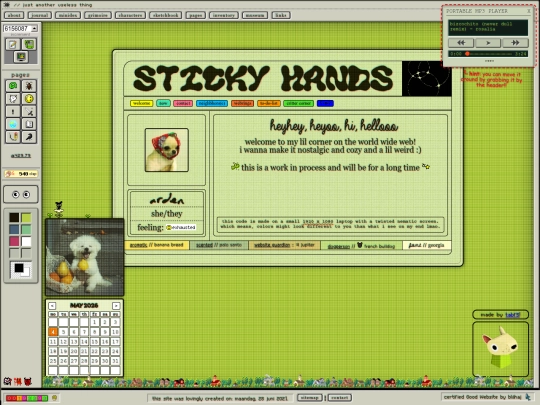This screenshot has width=540, height=405.
Task: Open the cockroach bug page icon
Action: (x=29, y=86)
